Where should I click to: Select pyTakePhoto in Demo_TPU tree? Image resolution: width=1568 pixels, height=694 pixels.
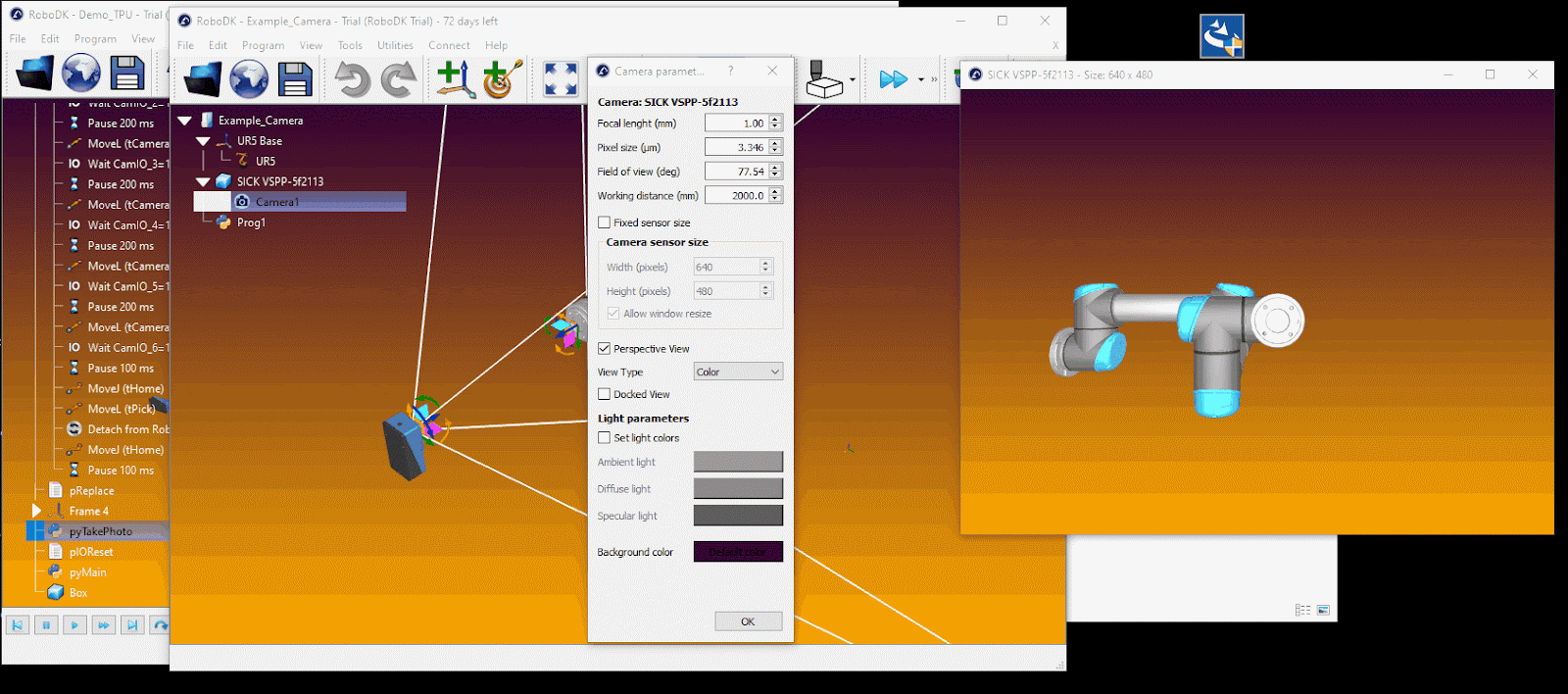coord(101,531)
